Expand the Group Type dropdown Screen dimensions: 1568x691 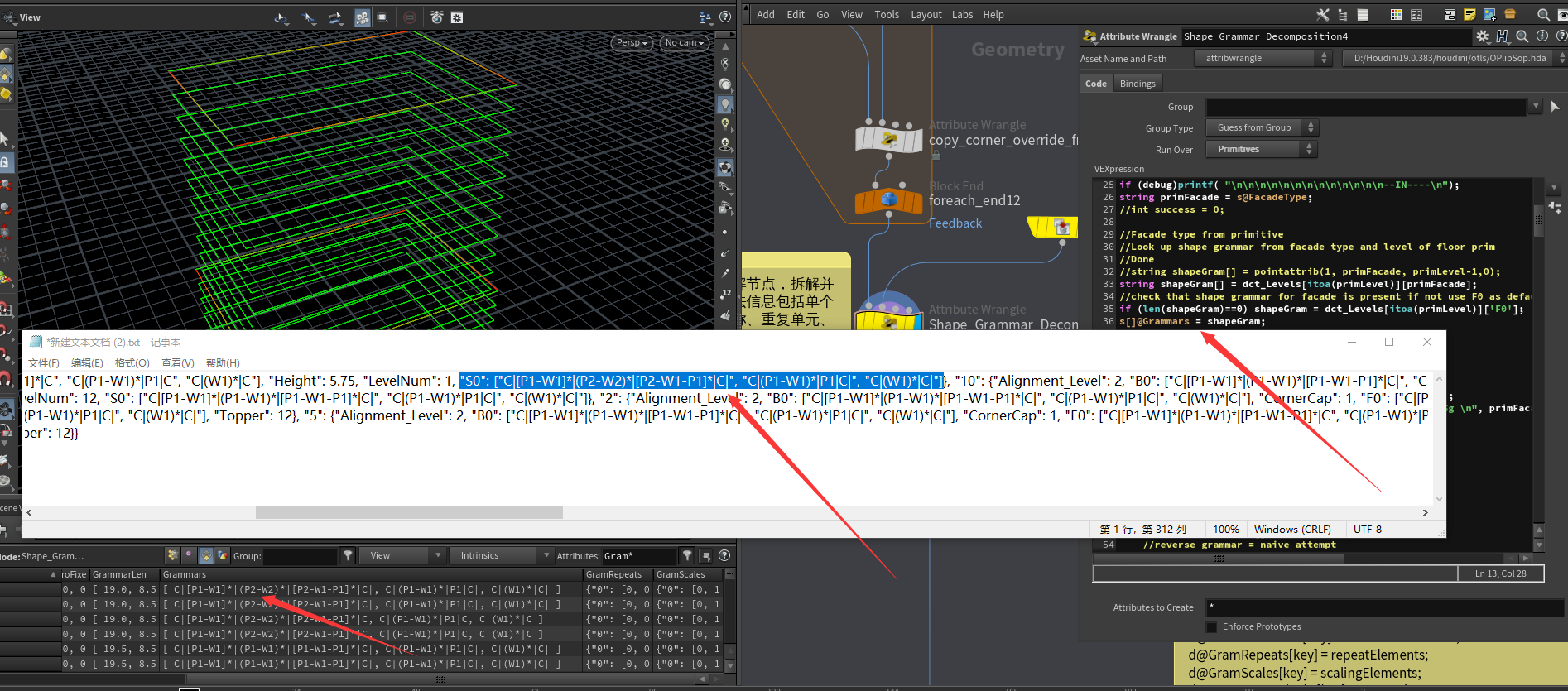[x=1261, y=128]
